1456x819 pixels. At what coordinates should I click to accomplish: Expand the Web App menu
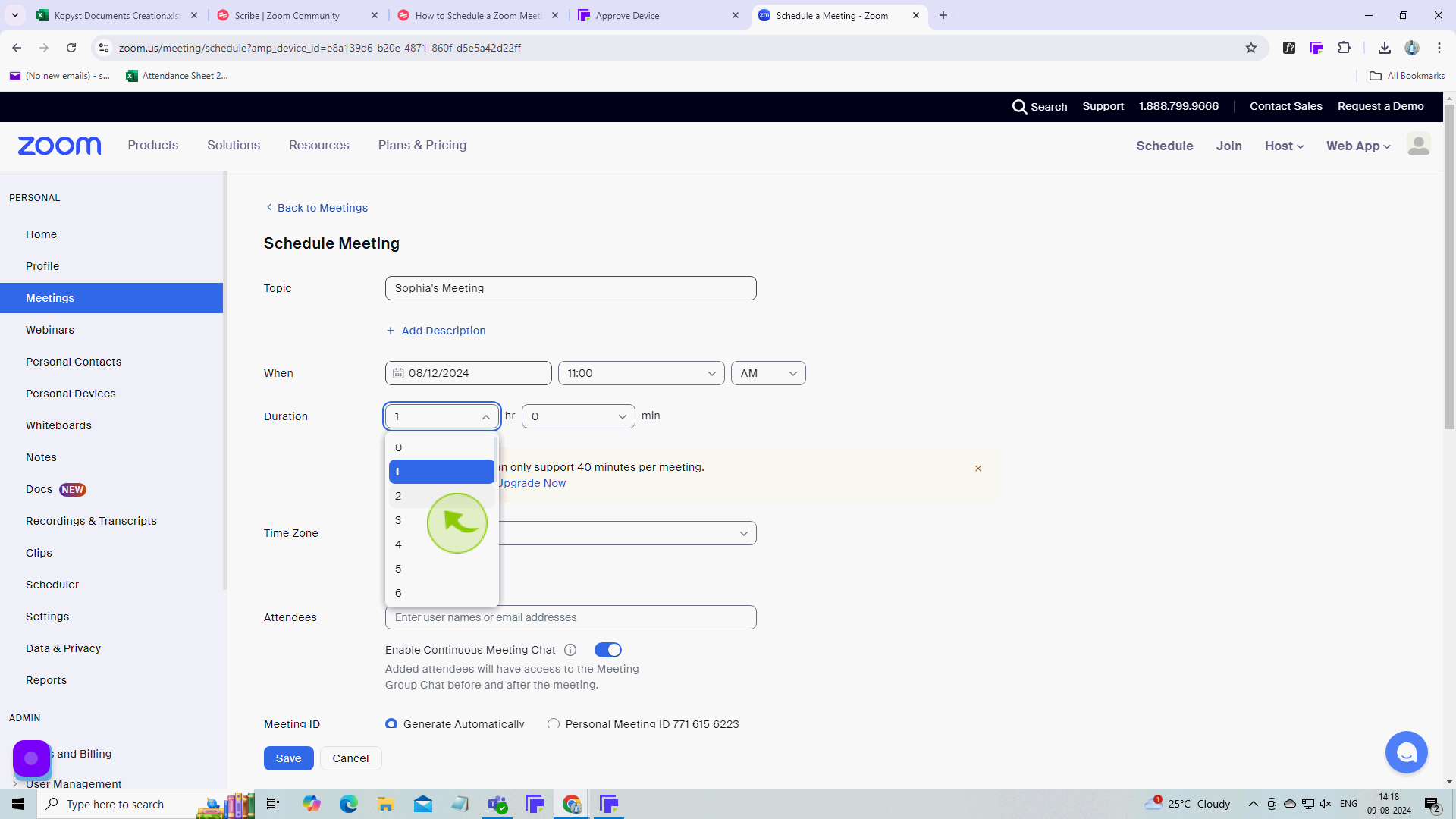point(1358,146)
